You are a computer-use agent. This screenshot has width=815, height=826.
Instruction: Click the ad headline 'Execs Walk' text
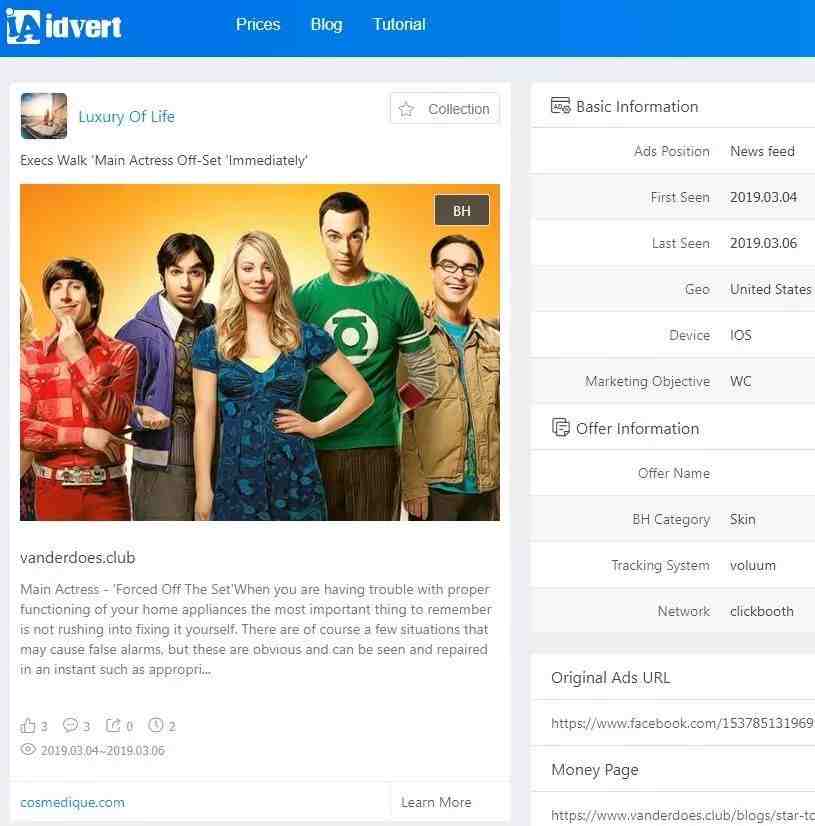164,160
